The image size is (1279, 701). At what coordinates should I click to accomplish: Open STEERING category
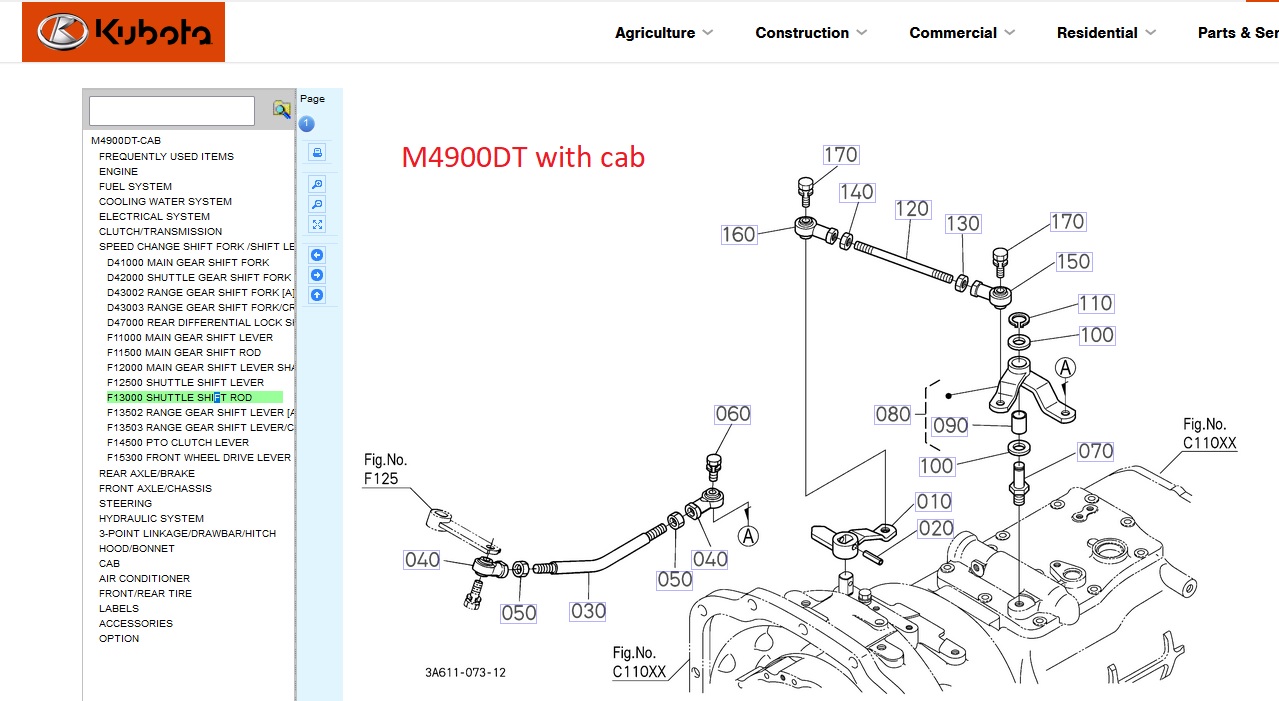click(125, 503)
